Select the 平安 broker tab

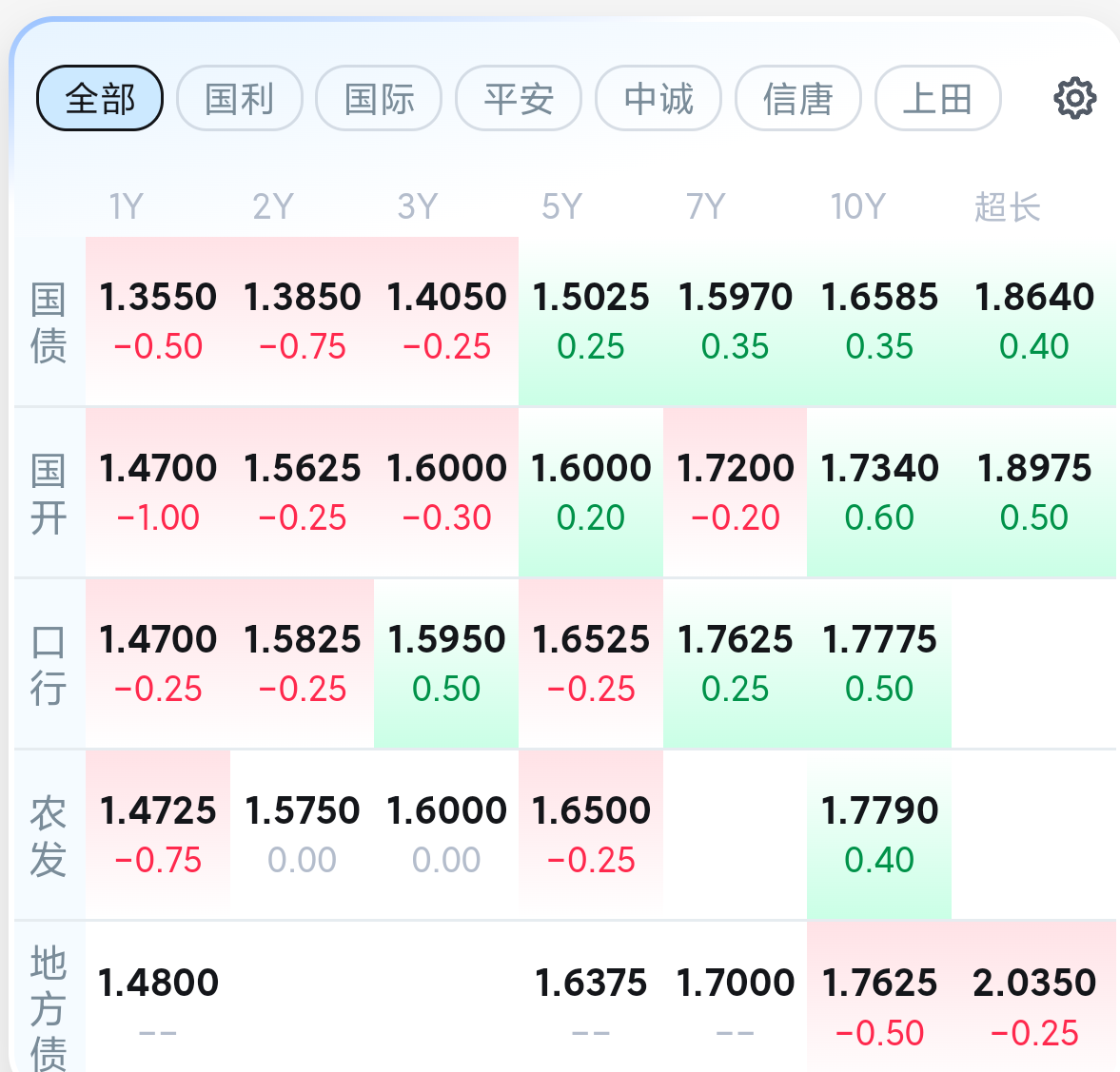pos(519,98)
